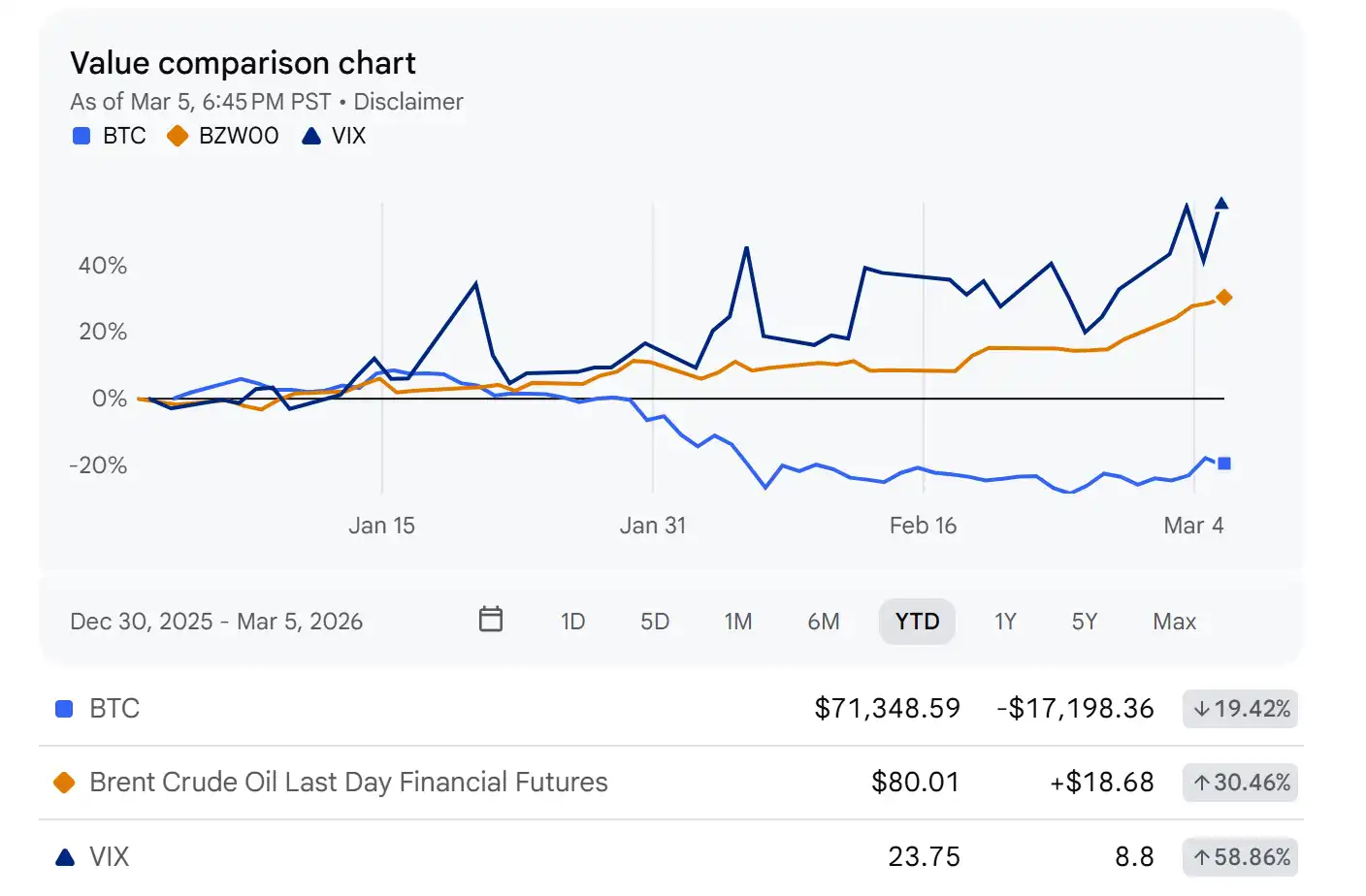The width and height of the screenshot is (1366, 896).
Task: Click the calendar icon to pick dates
Action: (490, 621)
